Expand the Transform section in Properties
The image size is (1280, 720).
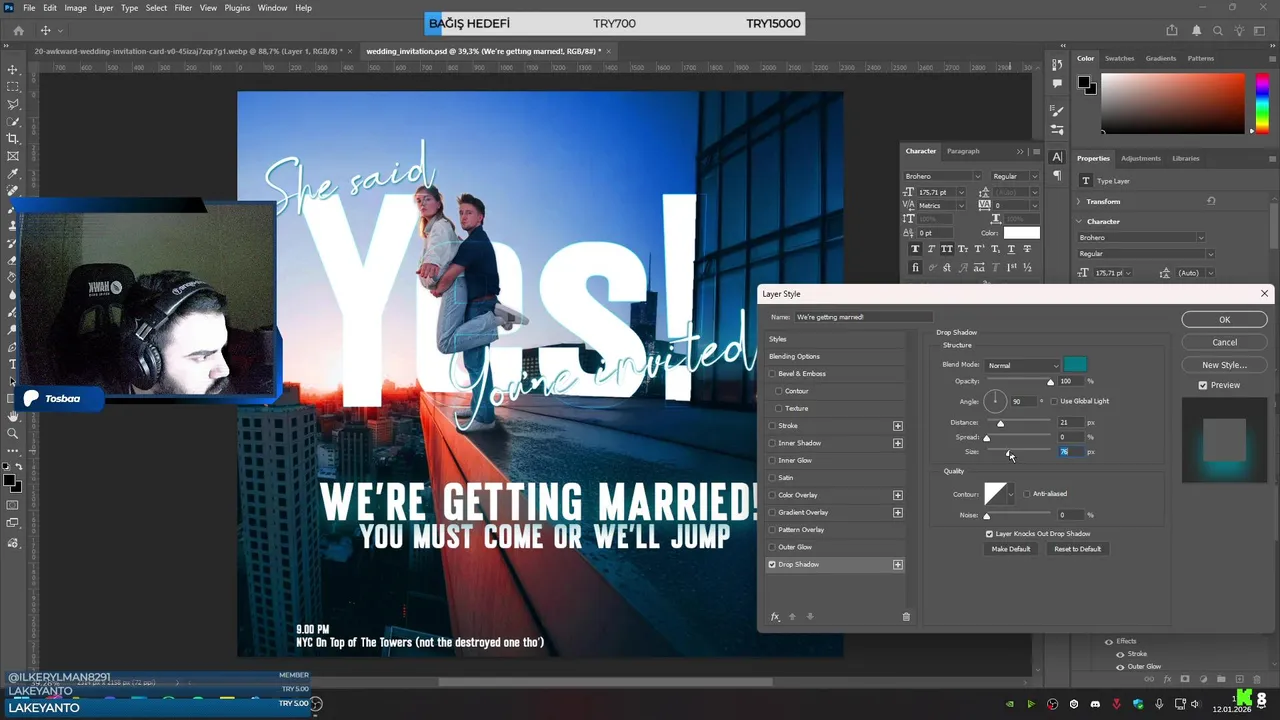(x=1079, y=201)
